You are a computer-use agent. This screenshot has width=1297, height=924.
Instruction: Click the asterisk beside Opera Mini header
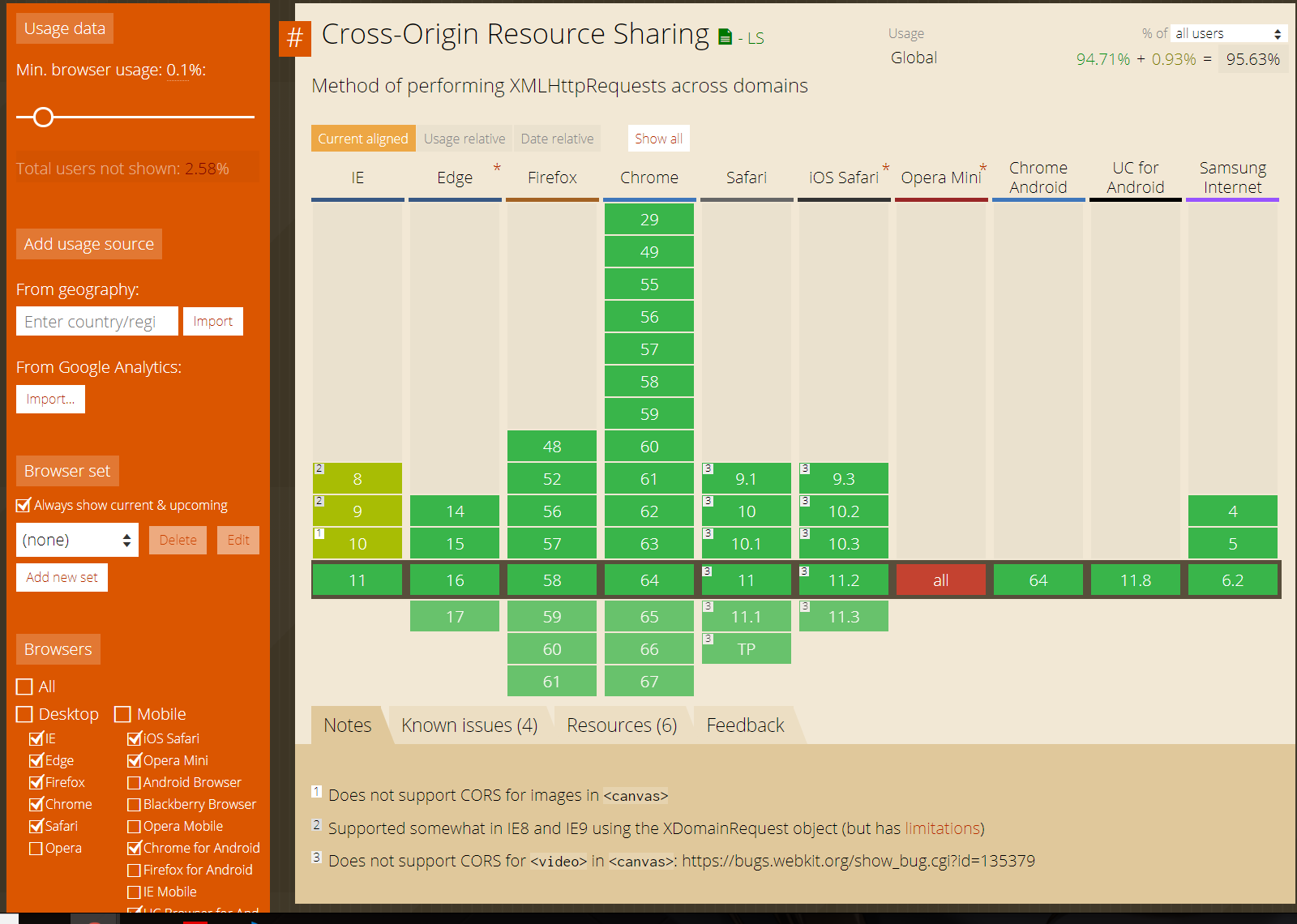[982, 168]
